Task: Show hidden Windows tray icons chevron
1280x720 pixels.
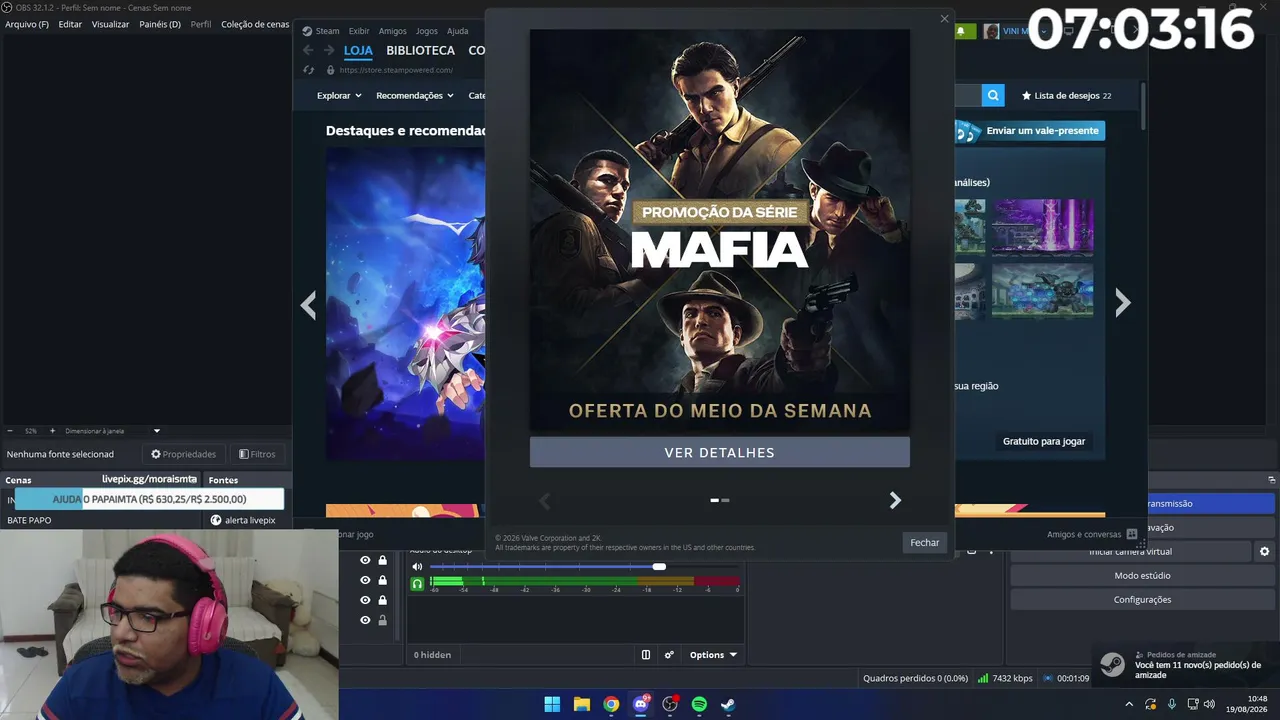Action: point(1129,704)
